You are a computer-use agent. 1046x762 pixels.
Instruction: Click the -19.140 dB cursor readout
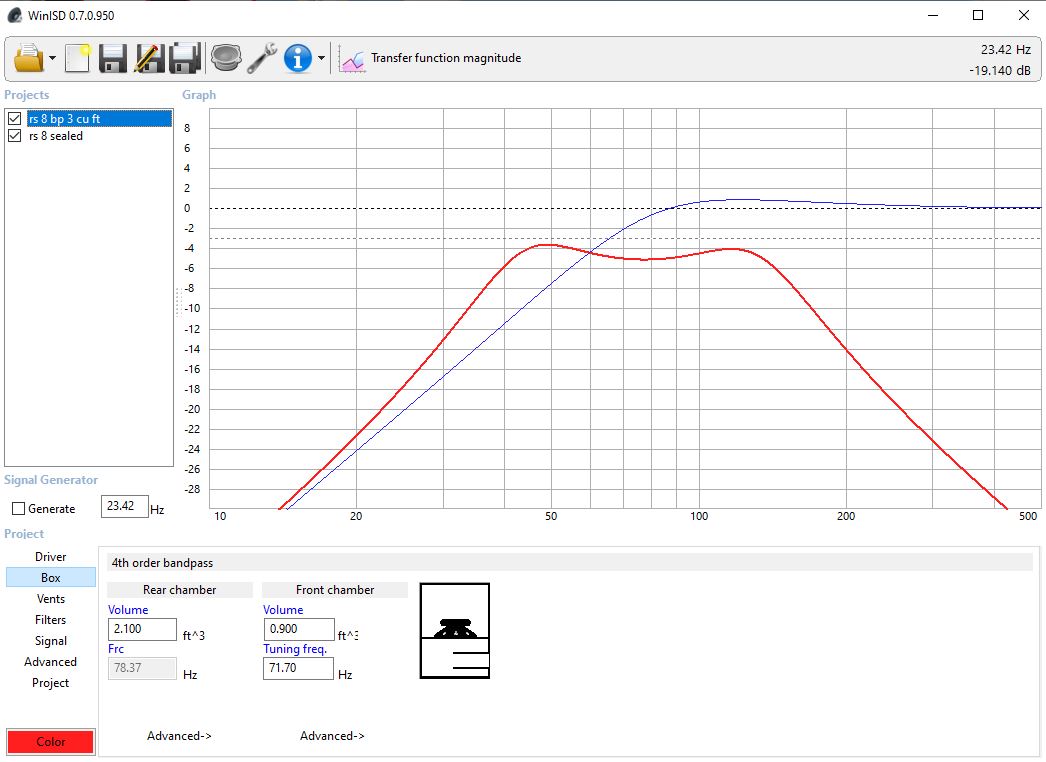[x=1000, y=71]
